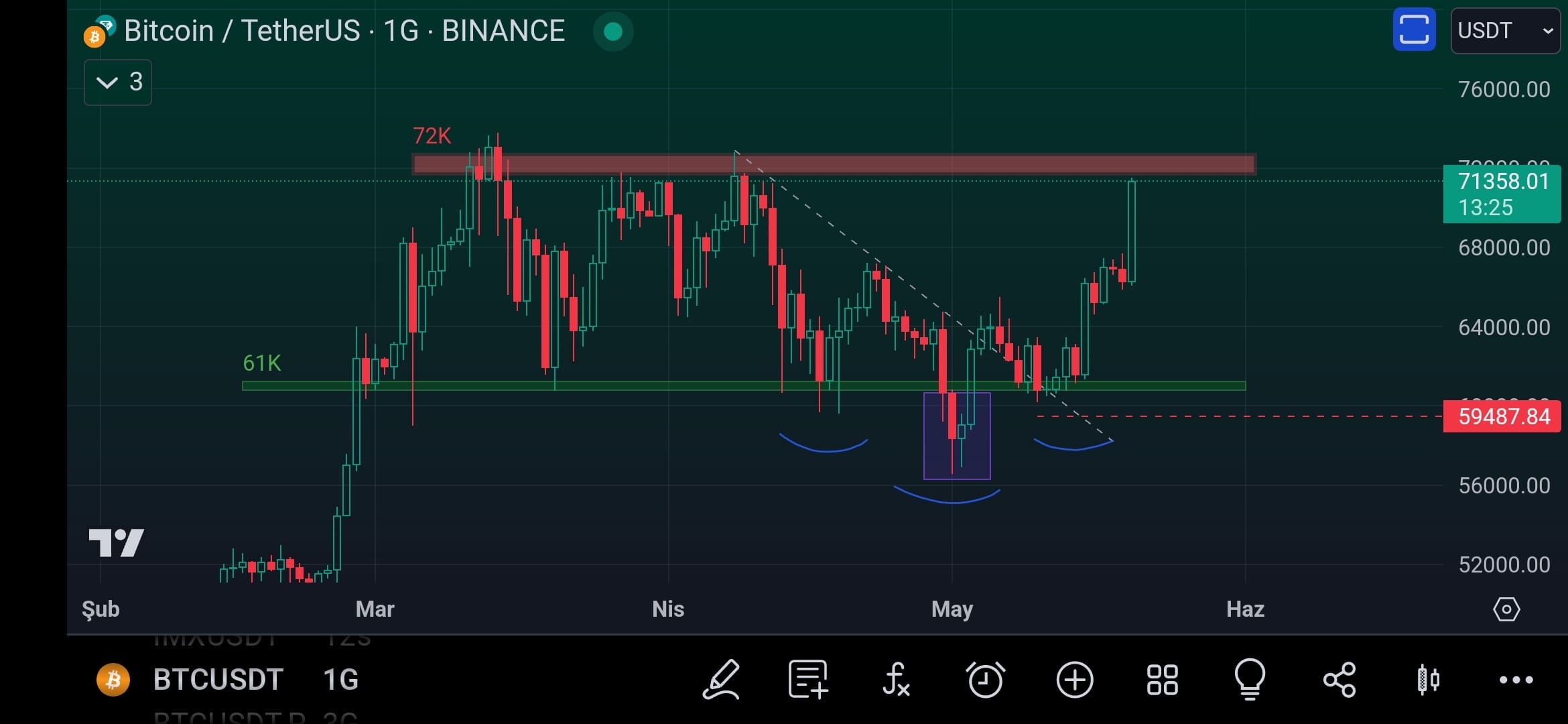This screenshot has height=724, width=1568.
Task: Select the purple rectangle drawing near May
Action: point(957,436)
